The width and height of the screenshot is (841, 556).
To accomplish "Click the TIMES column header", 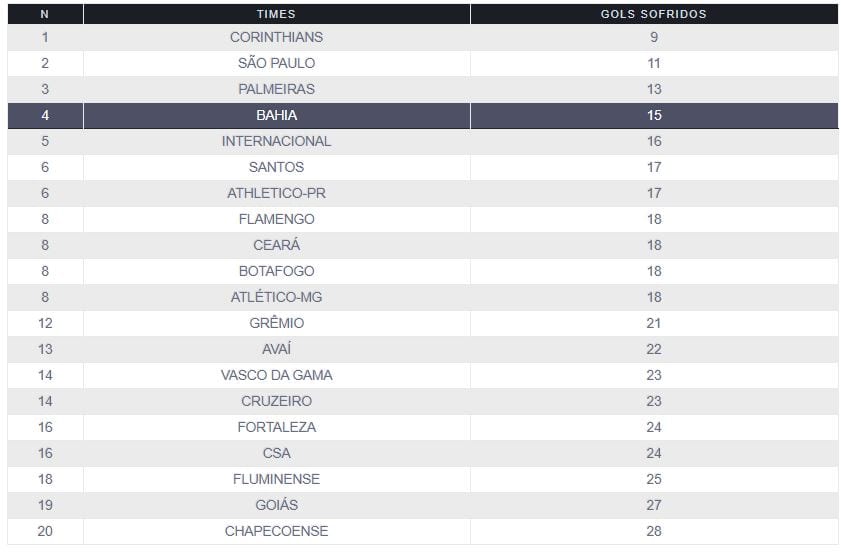I will (276, 15).
